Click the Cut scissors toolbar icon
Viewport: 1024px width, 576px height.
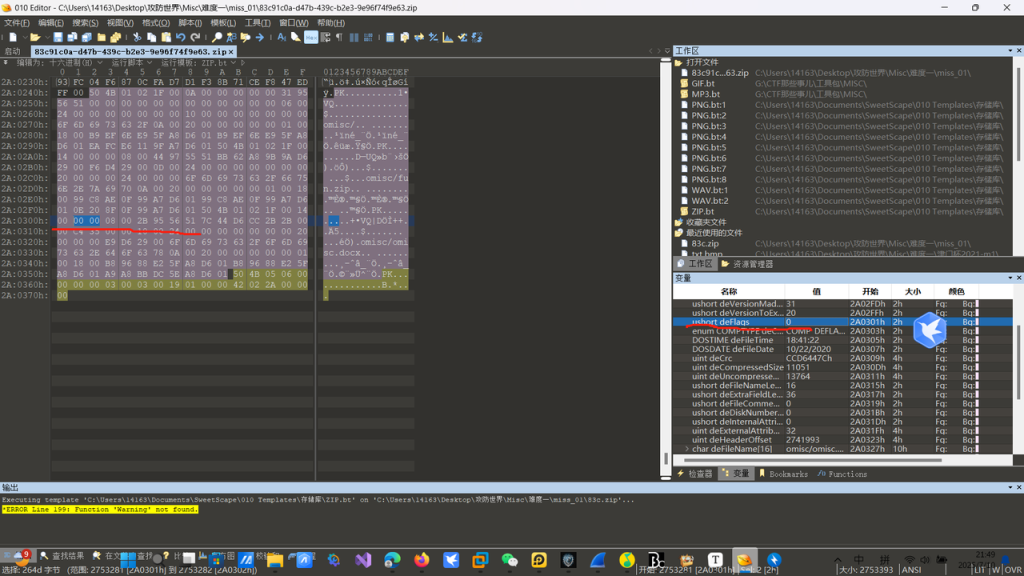(x=137, y=37)
